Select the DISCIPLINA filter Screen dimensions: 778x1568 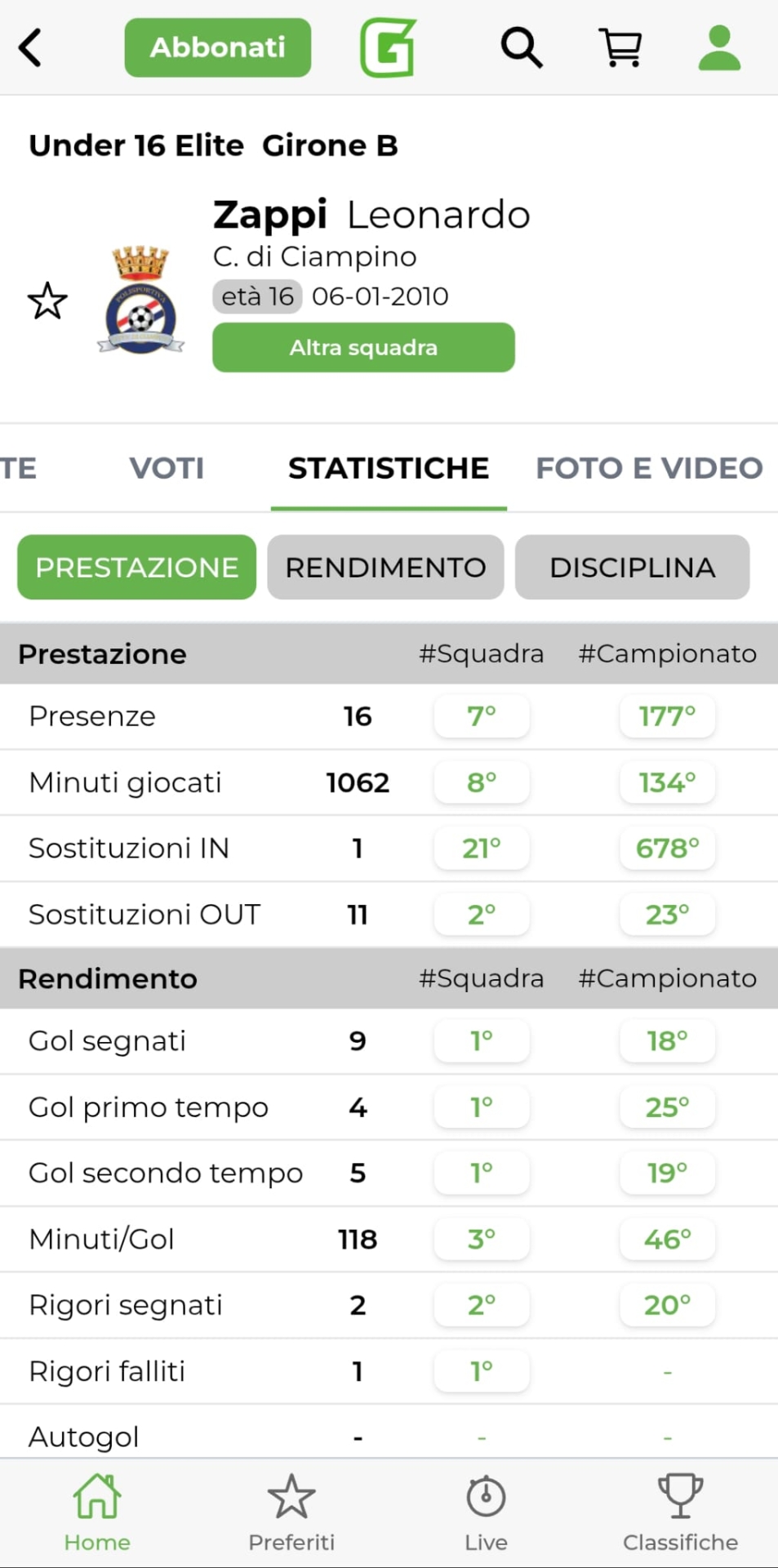coord(632,568)
